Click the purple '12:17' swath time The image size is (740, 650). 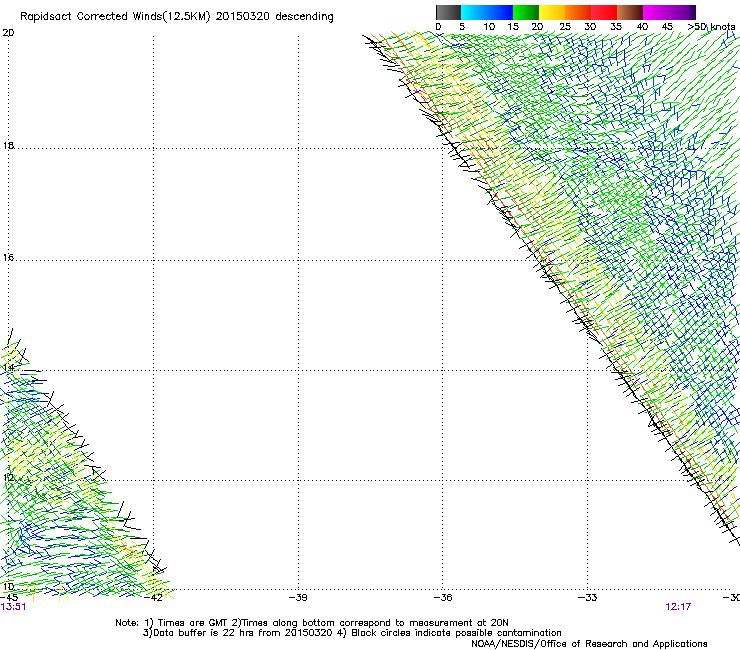[x=678, y=607]
